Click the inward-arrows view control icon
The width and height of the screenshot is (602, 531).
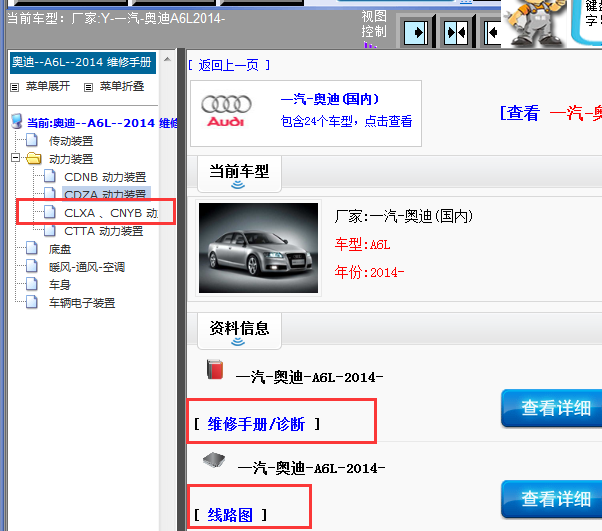tap(456, 32)
